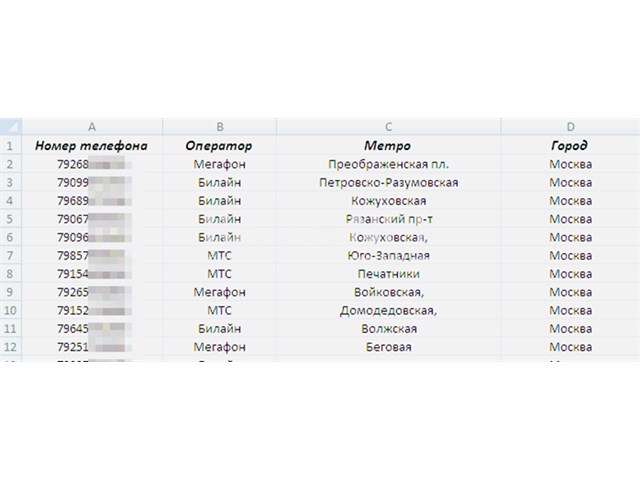Select the Беговая cell
Image resolution: width=640 pixels, height=480 pixels.
tap(389, 347)
